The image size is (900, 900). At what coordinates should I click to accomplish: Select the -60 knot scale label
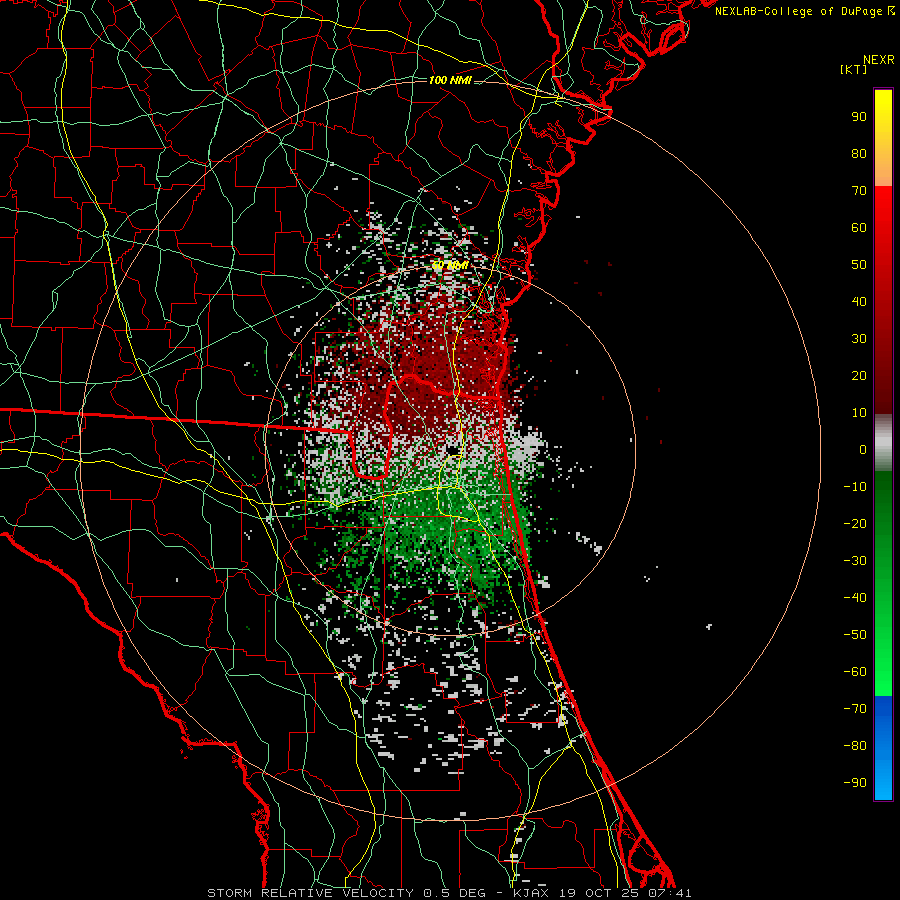coord(855,672)
